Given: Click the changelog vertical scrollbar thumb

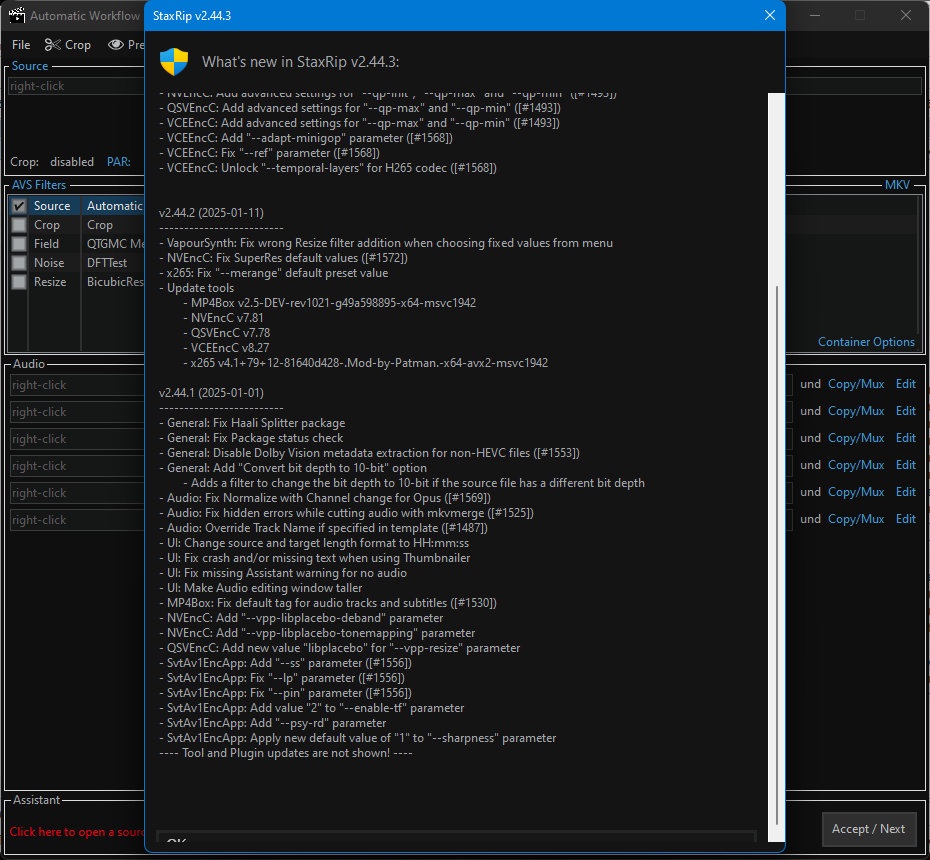Looking at the screenshot, I should pos(776,555).
